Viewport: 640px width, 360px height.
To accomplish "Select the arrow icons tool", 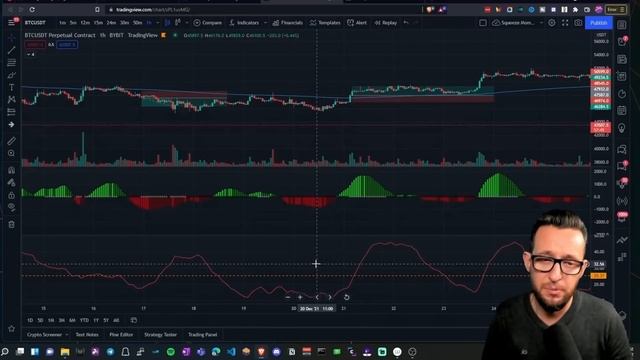I will click(11, 124).
